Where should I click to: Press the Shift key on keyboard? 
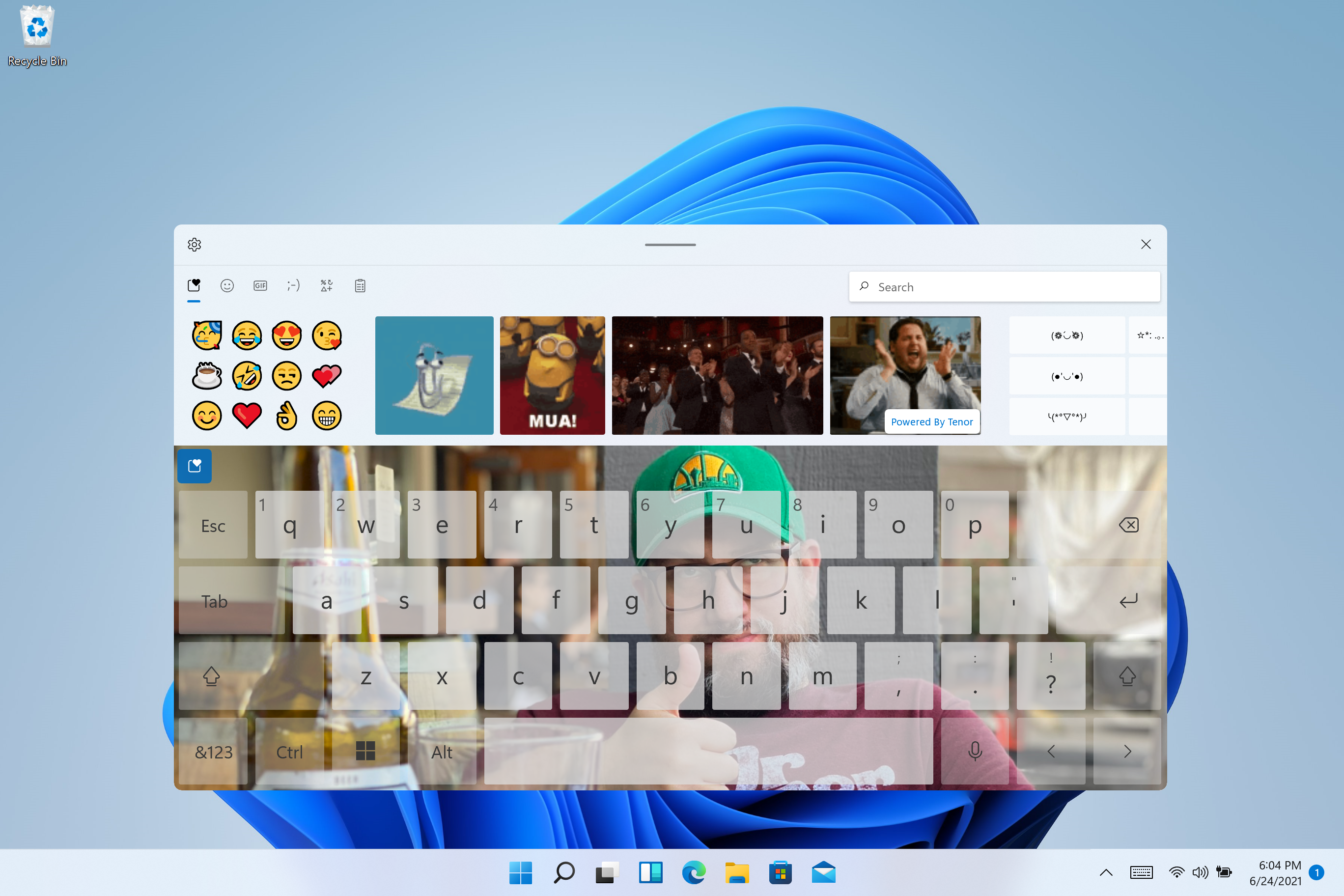pos(210,675)
